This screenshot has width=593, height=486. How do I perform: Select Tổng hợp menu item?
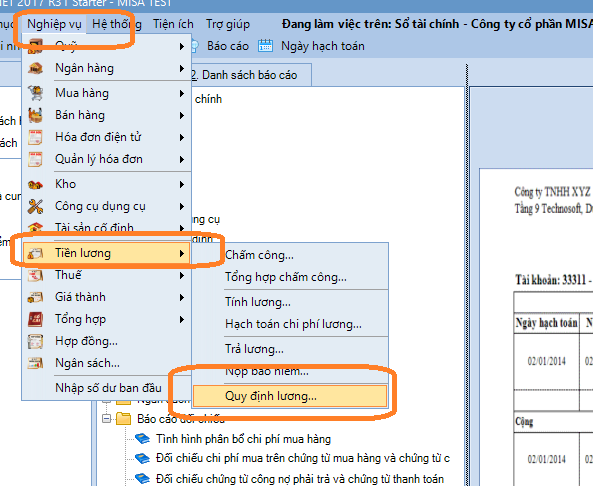tap(106, 319)
